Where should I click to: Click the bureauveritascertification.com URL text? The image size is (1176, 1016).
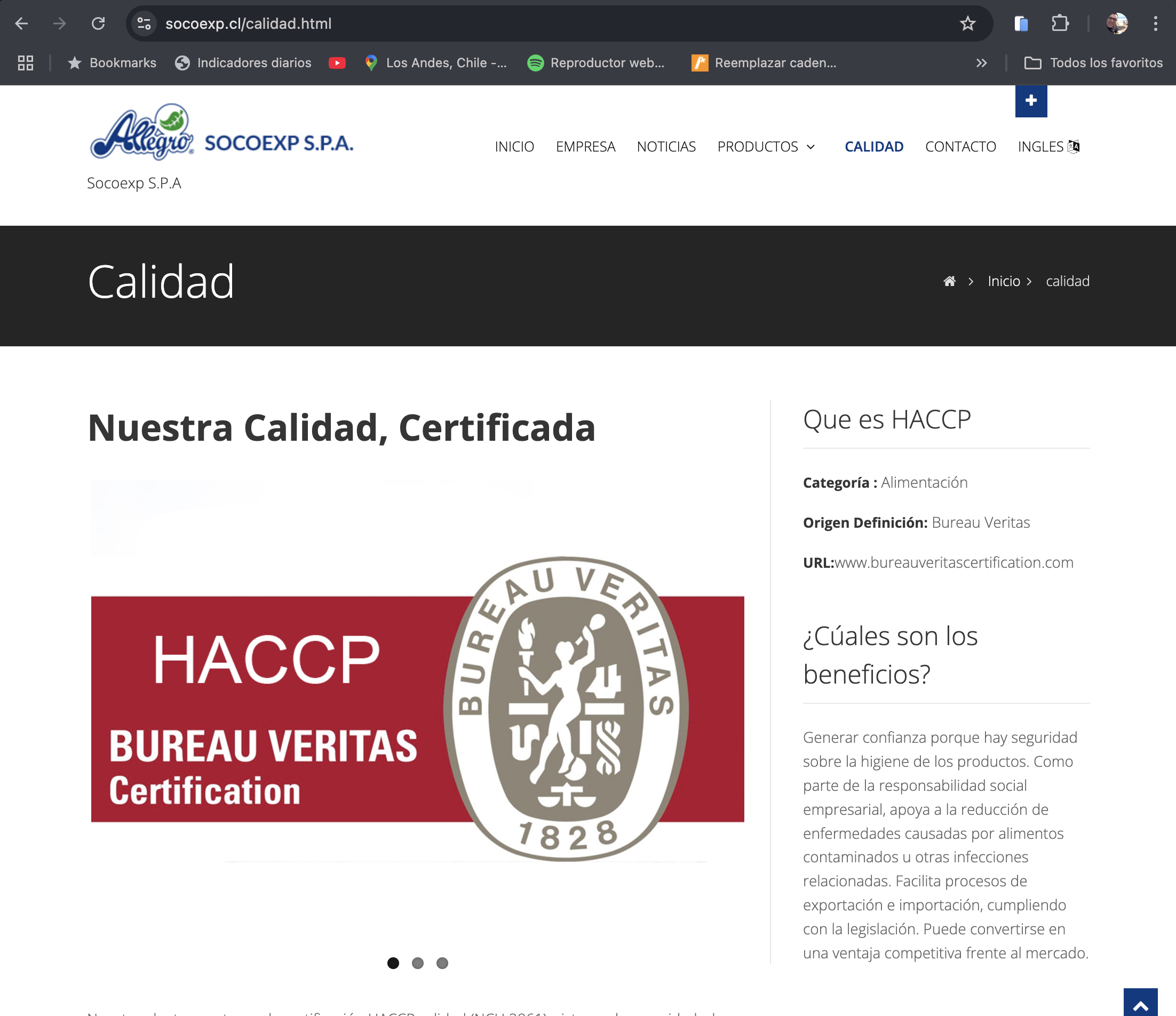pos(954,562)
